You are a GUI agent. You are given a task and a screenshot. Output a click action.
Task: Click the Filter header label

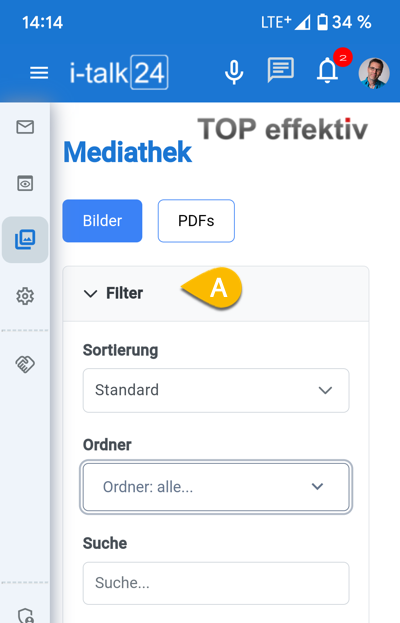(124, 293)
